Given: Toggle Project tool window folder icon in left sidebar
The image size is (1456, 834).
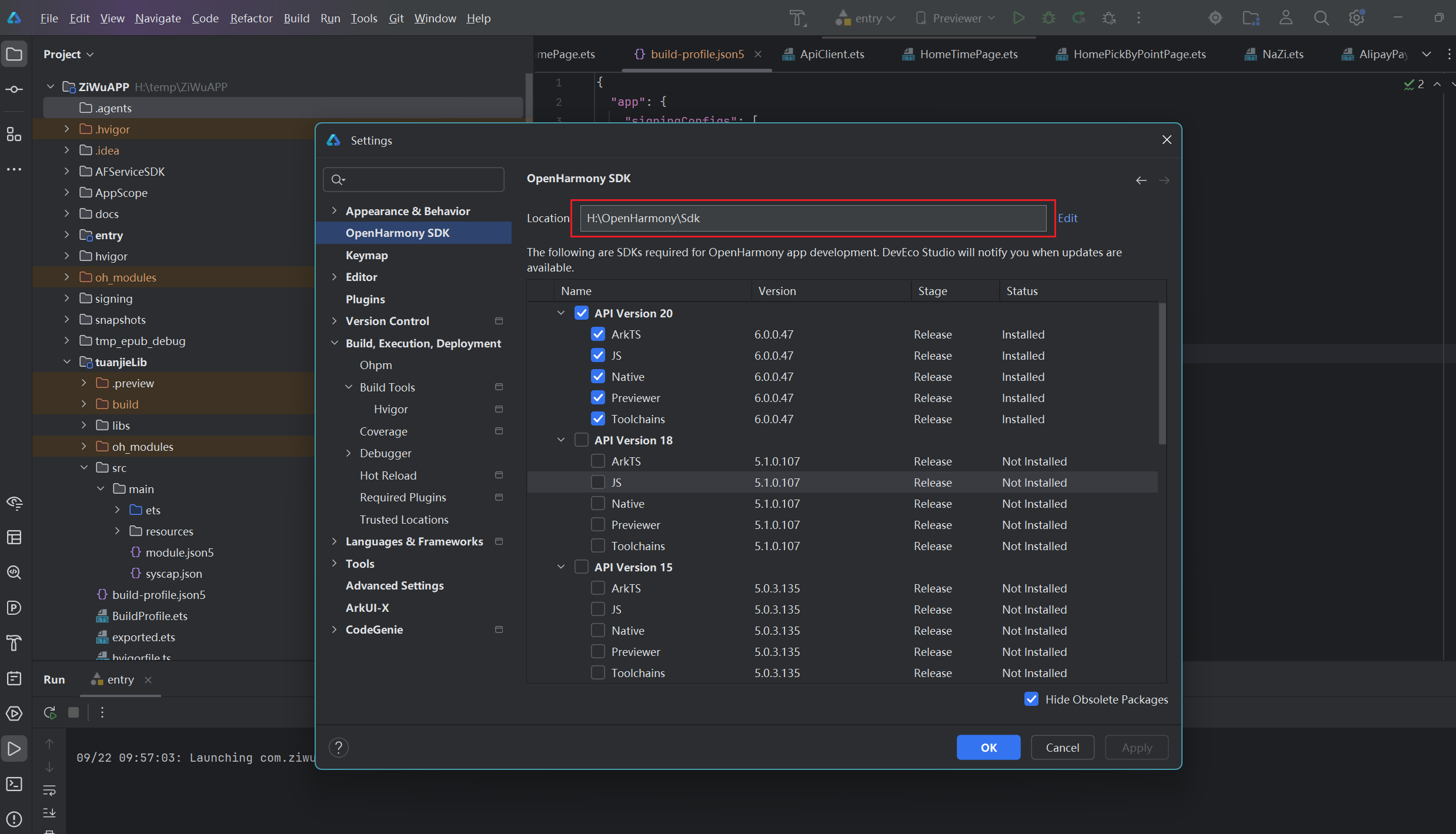Looking at the screenshot, I should click(x=14, y=55).
